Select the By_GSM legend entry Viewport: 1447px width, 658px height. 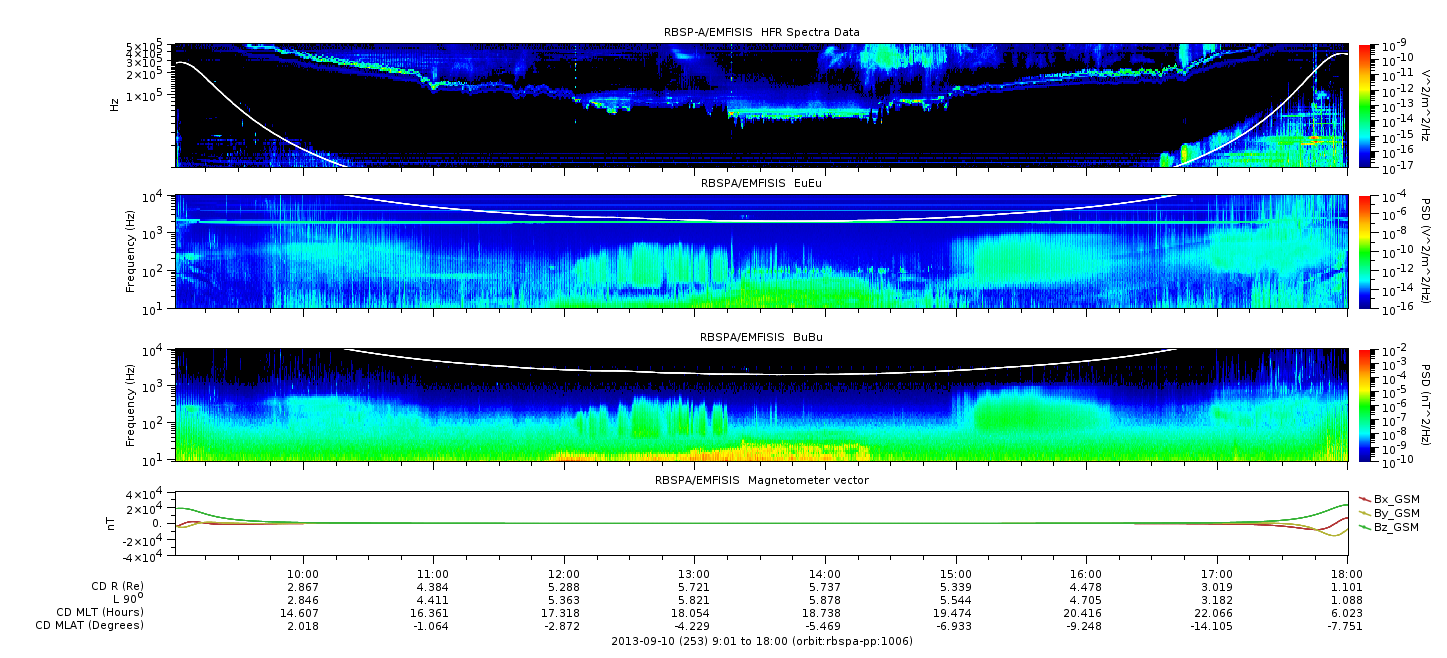pos(1395,513)
